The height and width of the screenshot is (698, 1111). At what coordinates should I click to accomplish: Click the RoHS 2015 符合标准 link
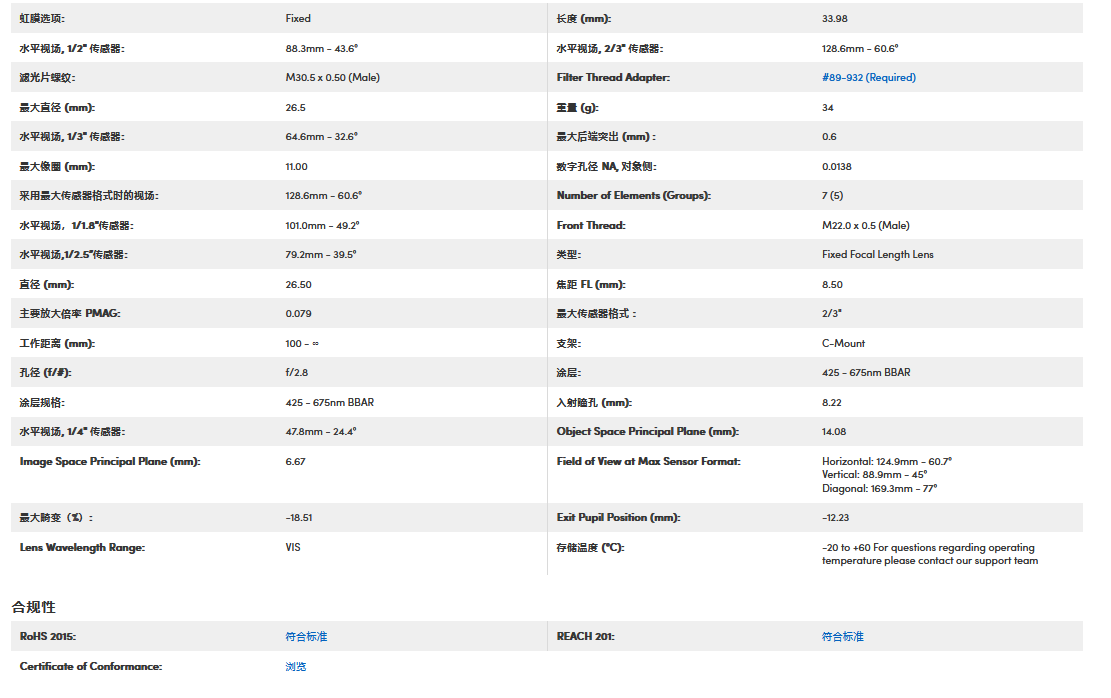click(x=306, y=637)
